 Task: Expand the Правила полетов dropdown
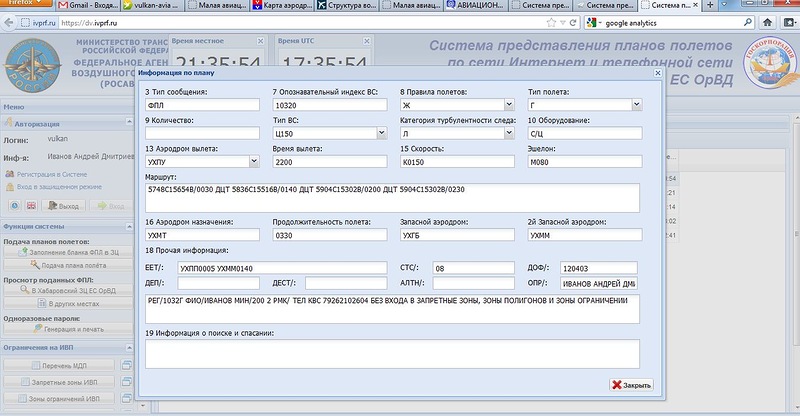point(511,104)
